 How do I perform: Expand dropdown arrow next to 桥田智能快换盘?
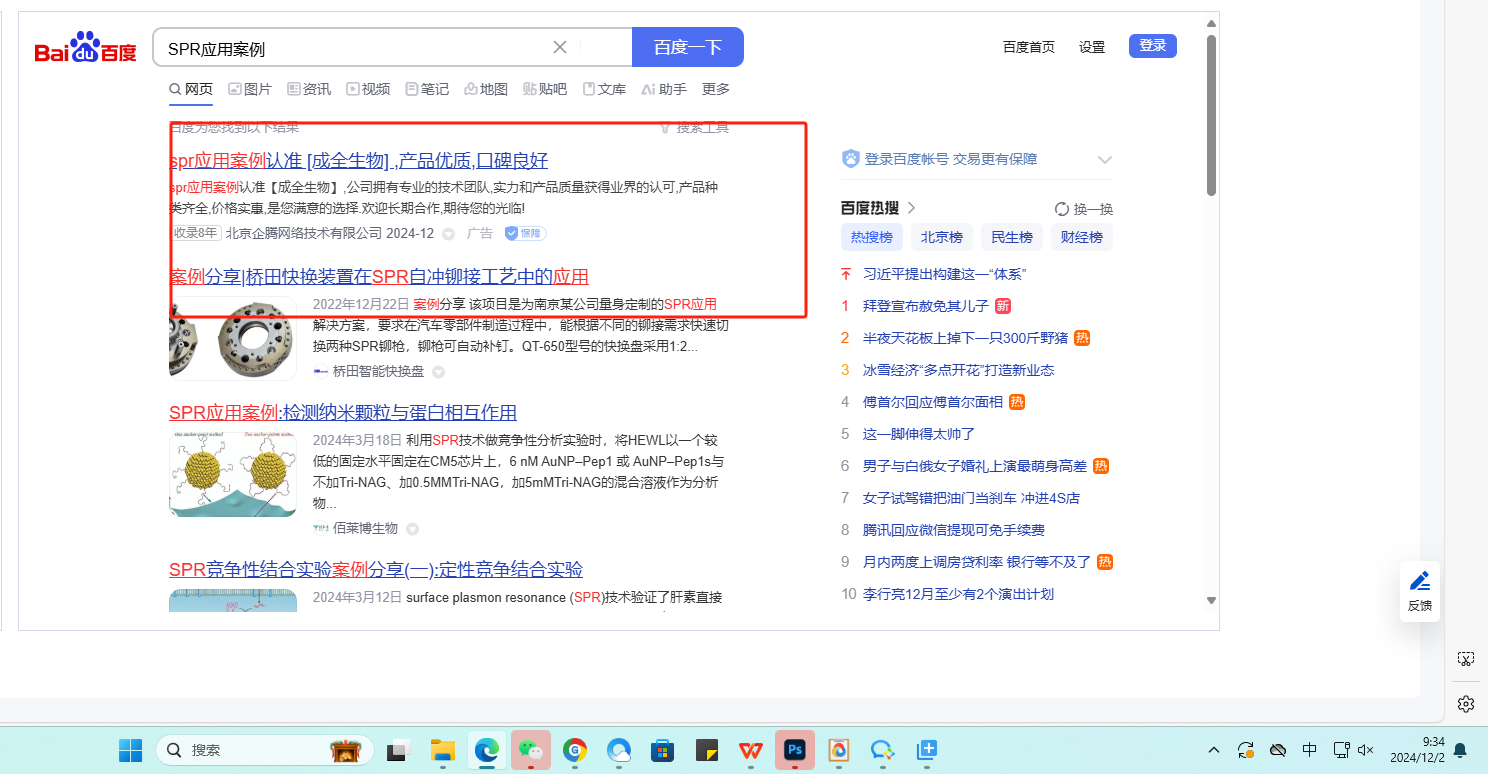[438, 372]
